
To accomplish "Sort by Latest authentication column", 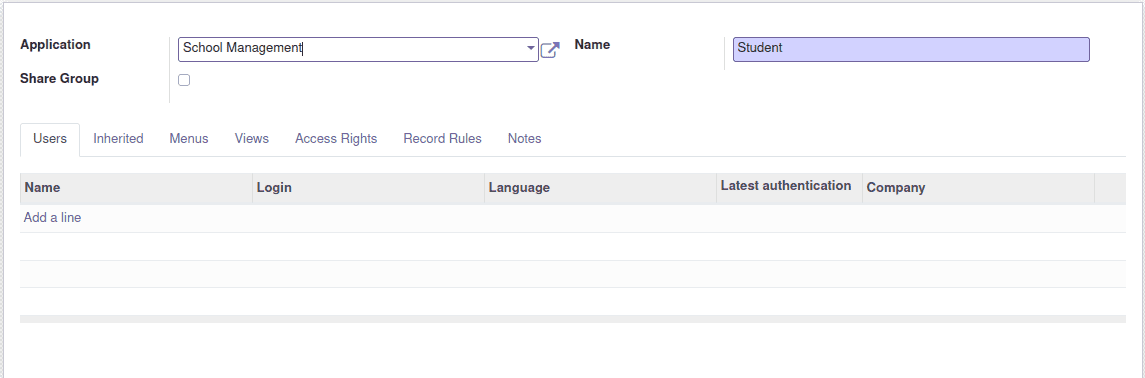I will point(789,188).
